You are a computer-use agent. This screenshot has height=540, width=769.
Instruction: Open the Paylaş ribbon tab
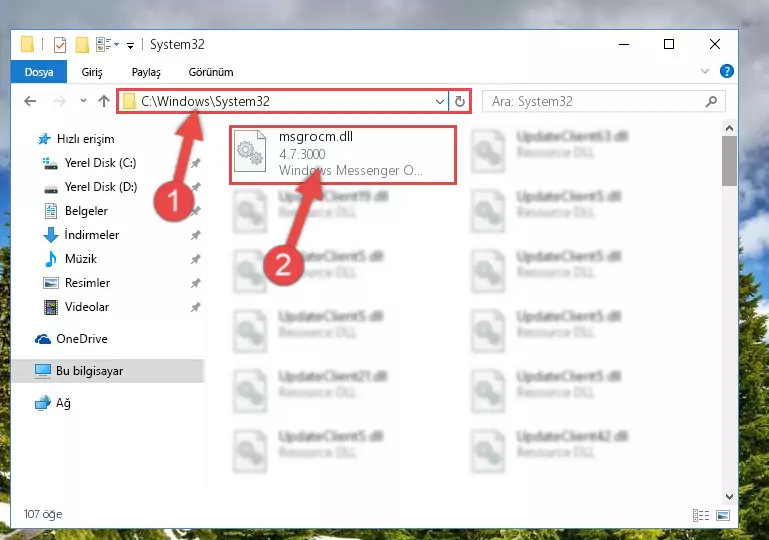point(146,72)
